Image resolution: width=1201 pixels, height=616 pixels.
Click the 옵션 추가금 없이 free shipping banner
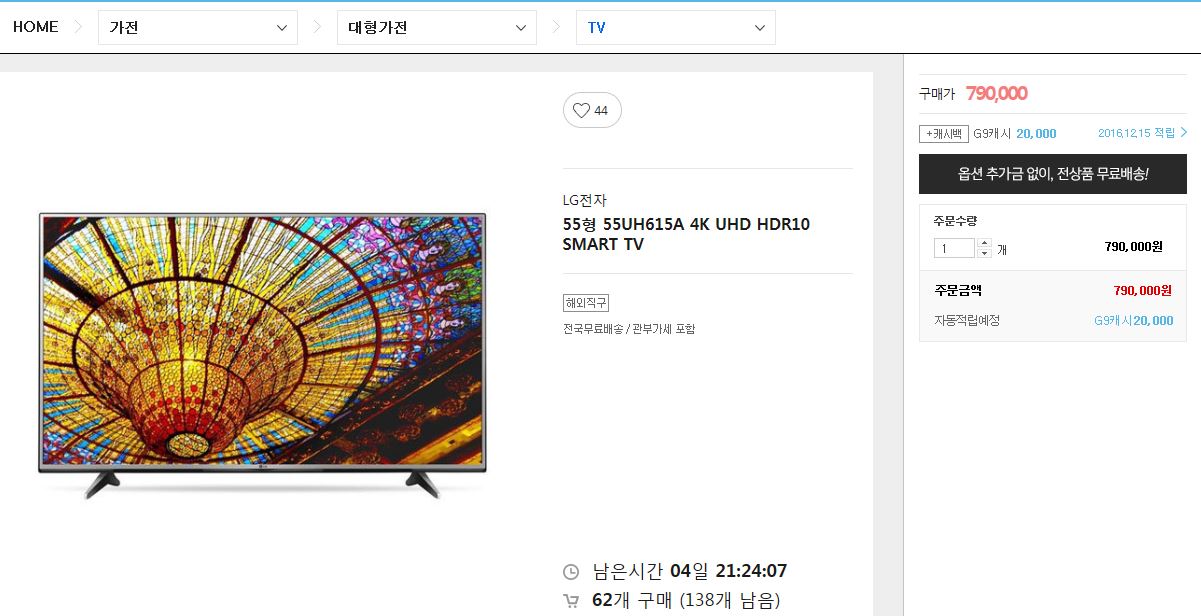[x=1053, y=174]
